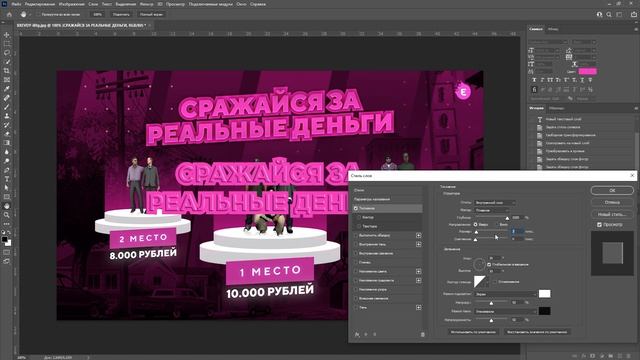Enable the Контур sub-effect checkbox
This screenshot has width=640, height=360.
pos(359,217)
